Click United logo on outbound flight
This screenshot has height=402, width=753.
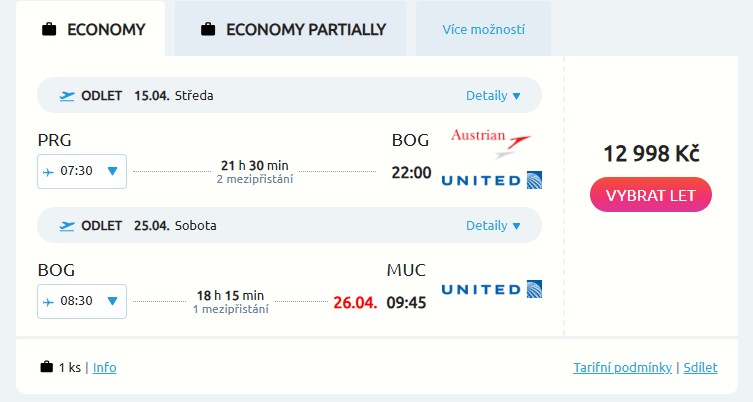(491, 180)
